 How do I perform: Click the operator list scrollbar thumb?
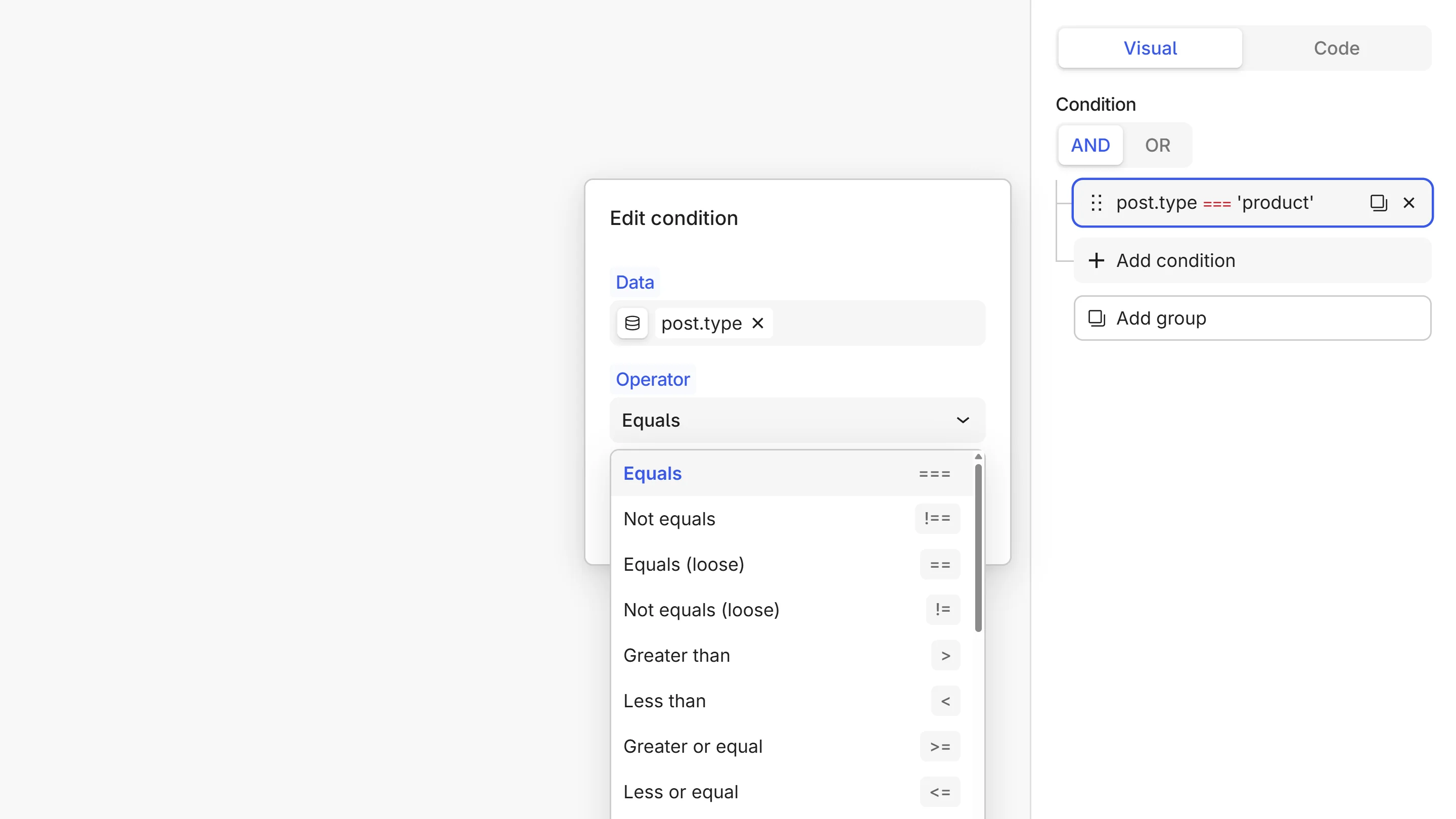pos(978,547)
